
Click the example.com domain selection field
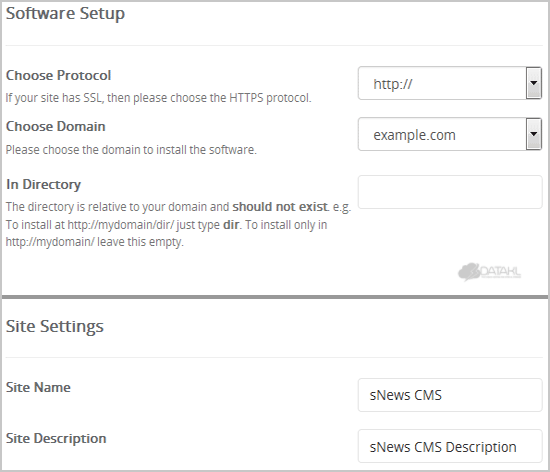click(x=450, y=134)
